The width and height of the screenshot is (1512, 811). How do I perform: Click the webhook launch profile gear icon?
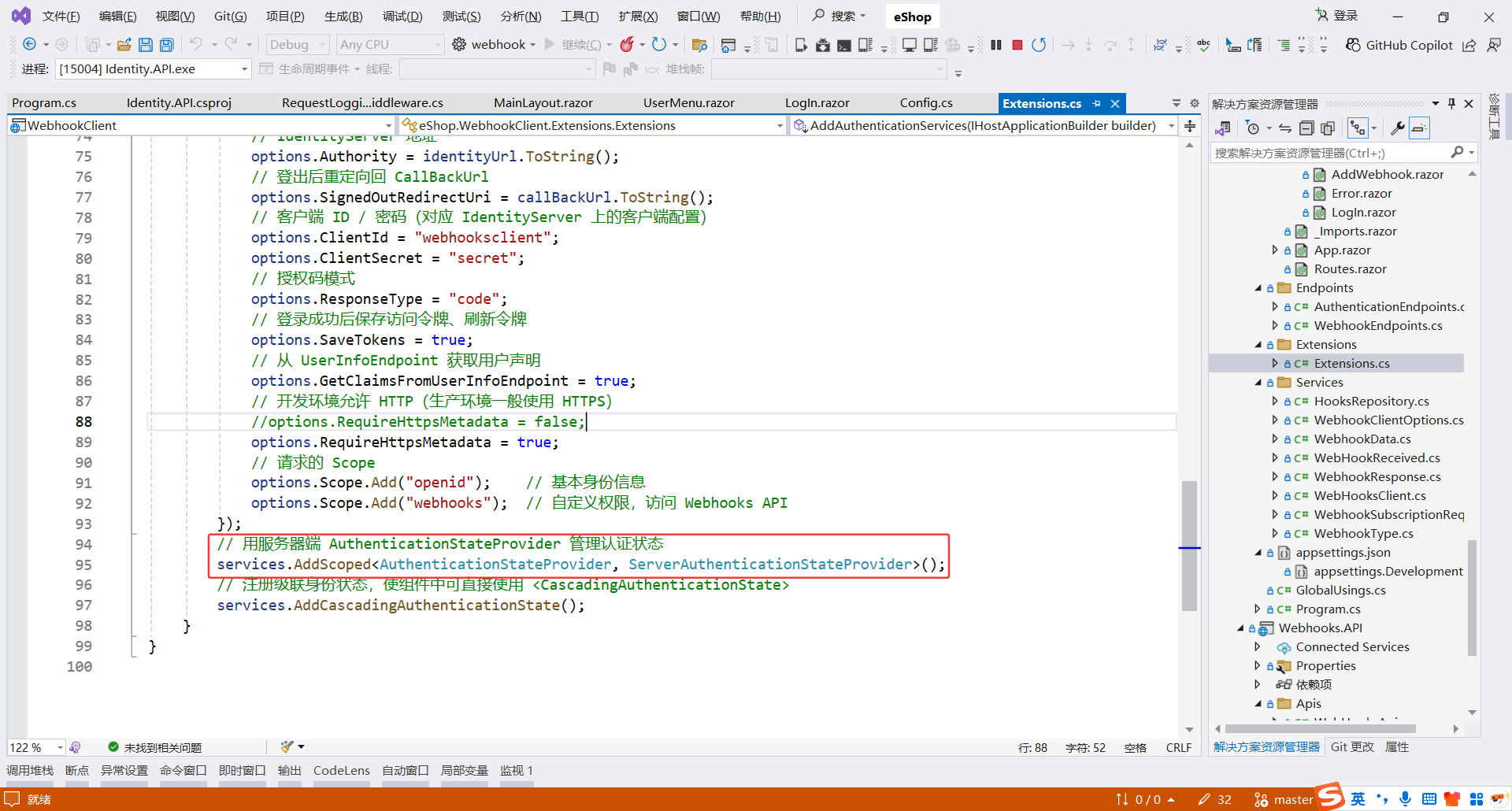click(459, 45)
